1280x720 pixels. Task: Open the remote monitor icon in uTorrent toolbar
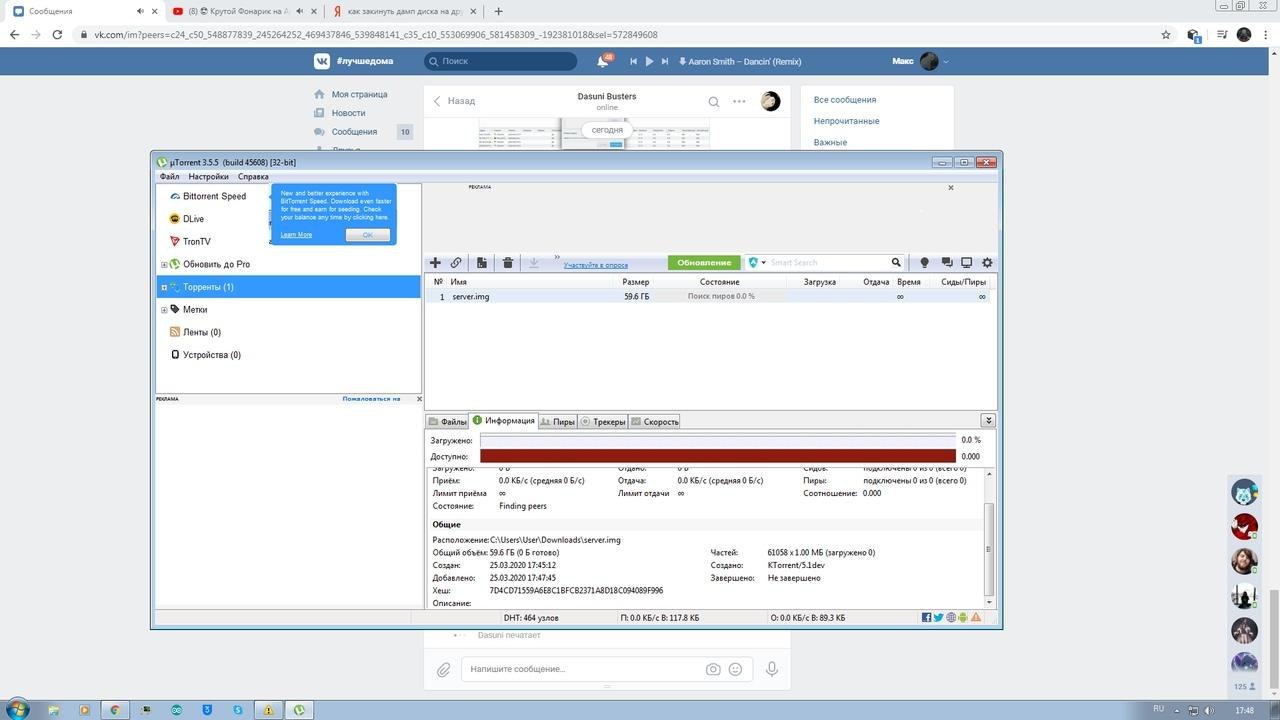[966, 263]
